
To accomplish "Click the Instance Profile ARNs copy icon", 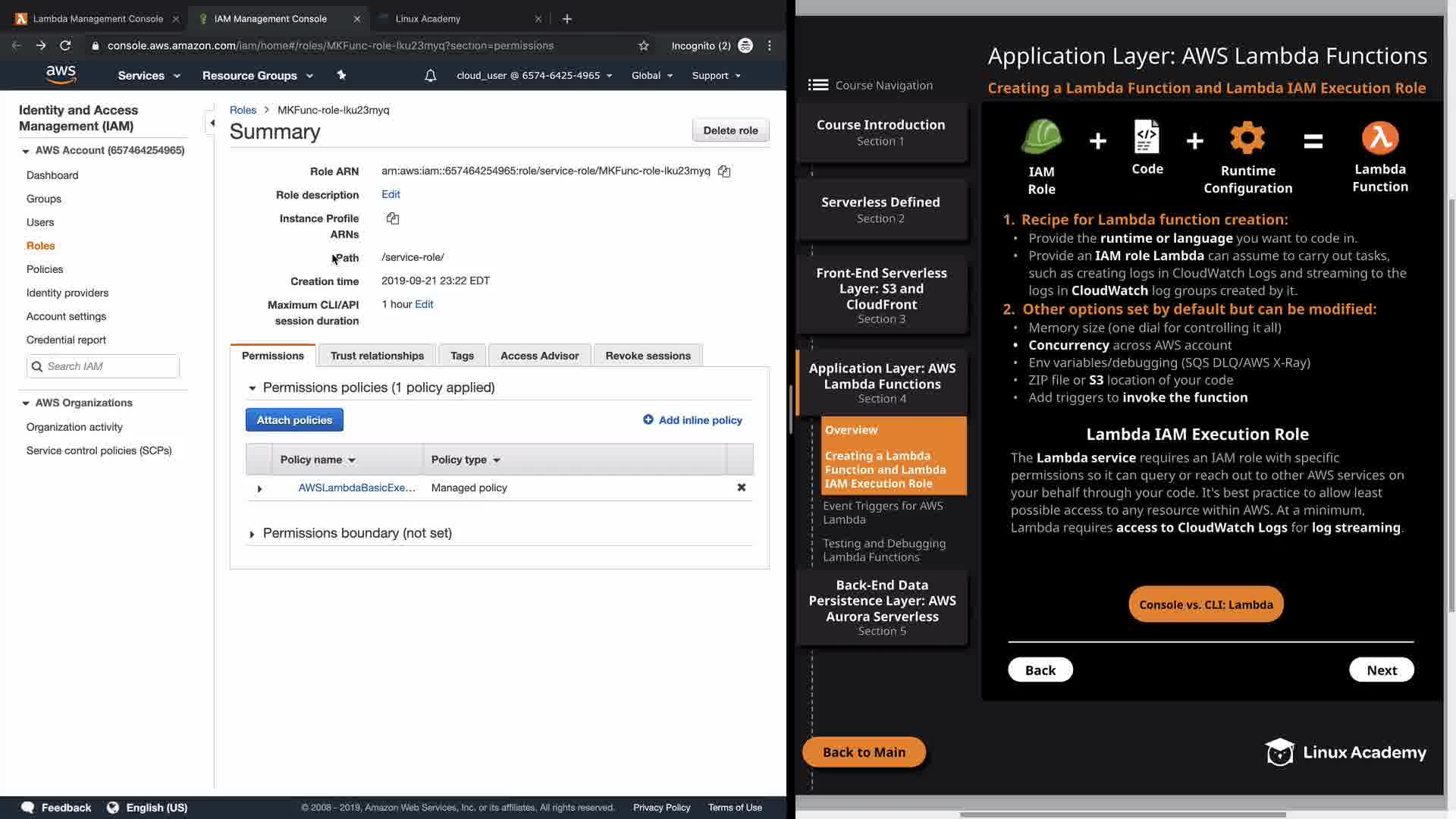I will (x=392, y=218).
